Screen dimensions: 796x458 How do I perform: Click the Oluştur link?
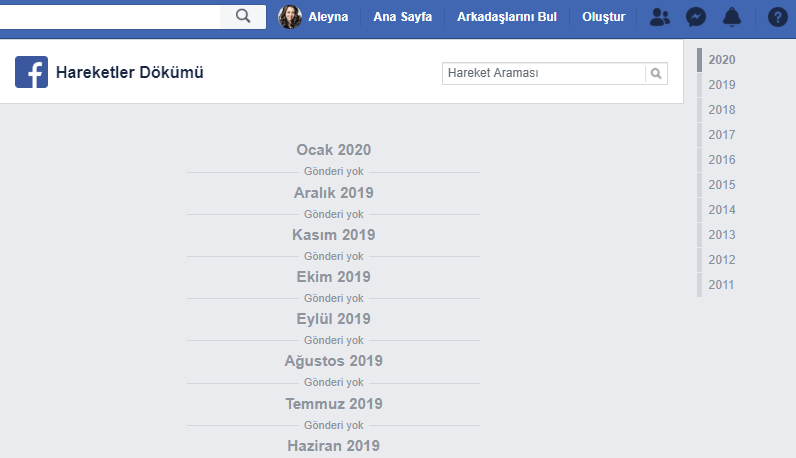(604, 17)
